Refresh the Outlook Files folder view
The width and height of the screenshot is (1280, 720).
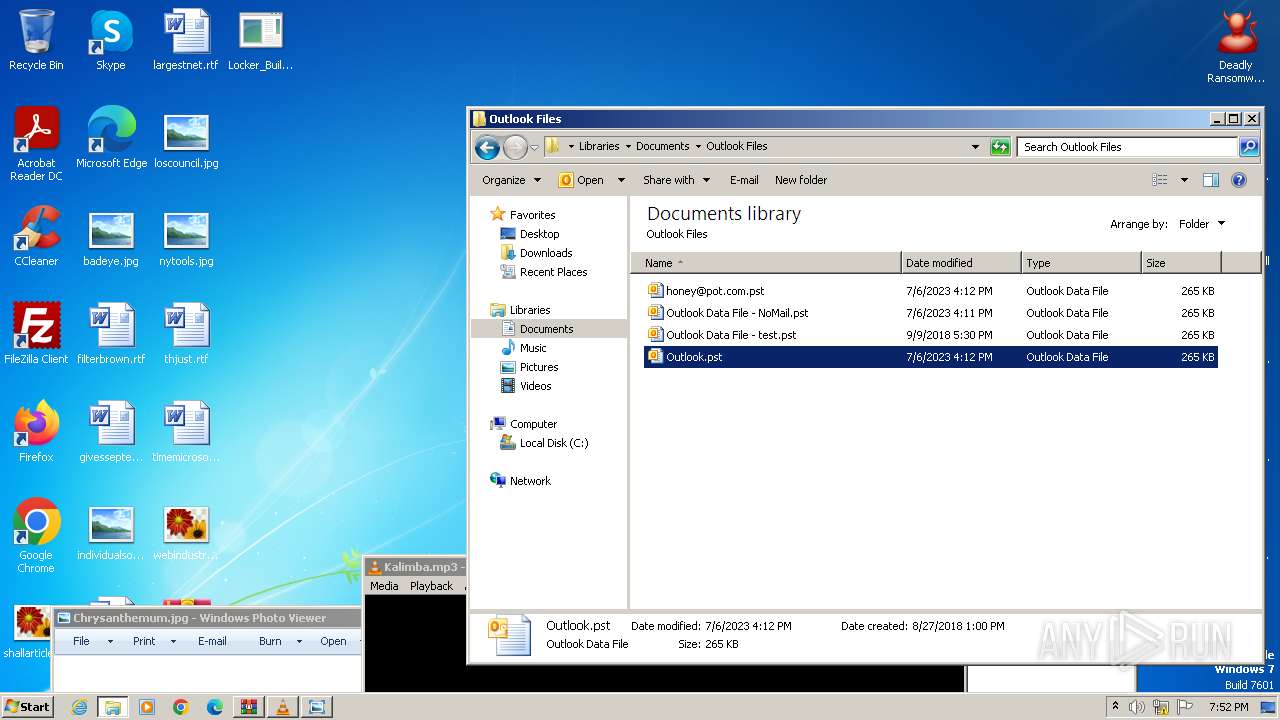click(x=1000, y=147)
